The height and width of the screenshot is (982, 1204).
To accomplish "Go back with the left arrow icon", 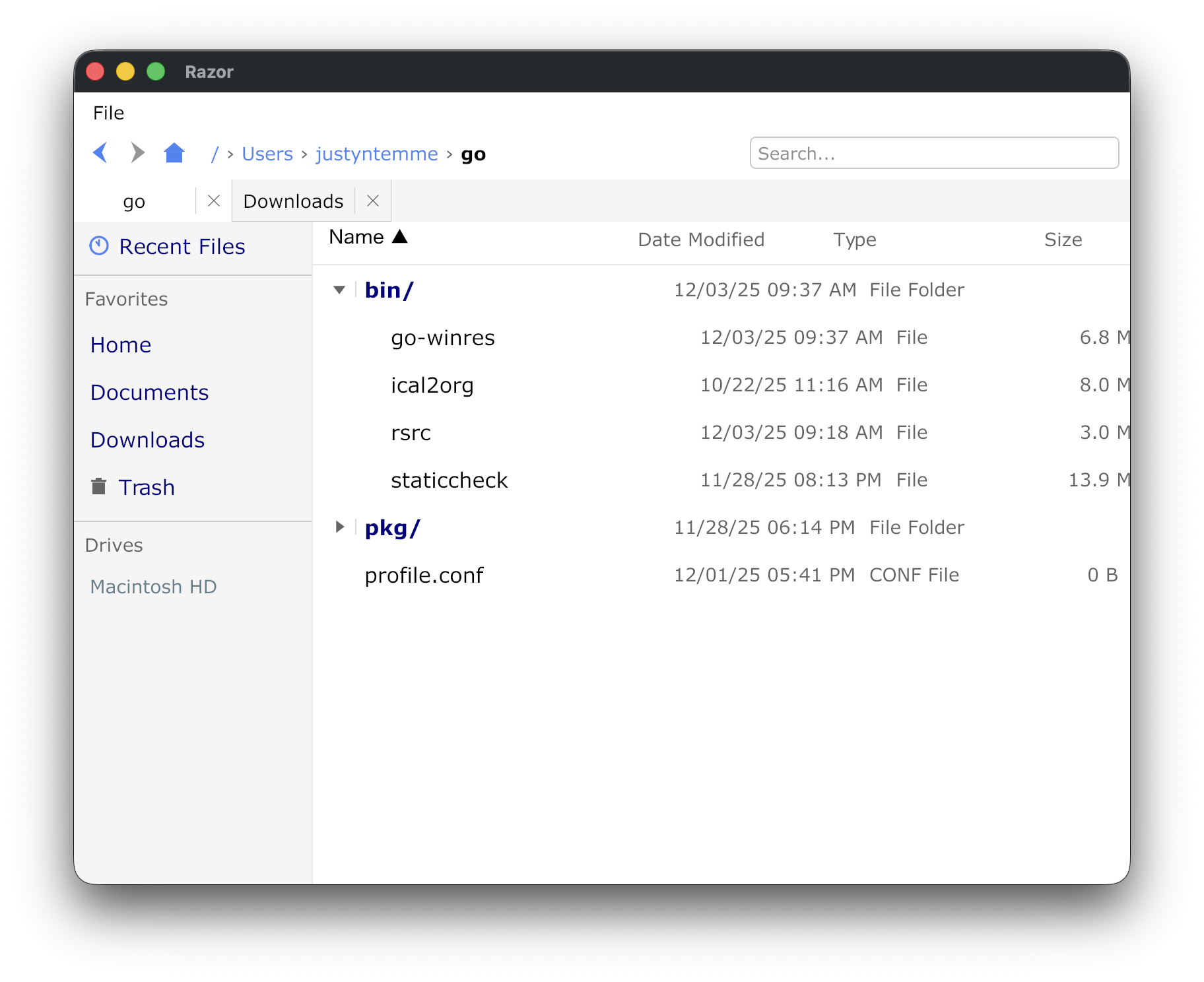I will pyautogui.click(x=100, y=152).
